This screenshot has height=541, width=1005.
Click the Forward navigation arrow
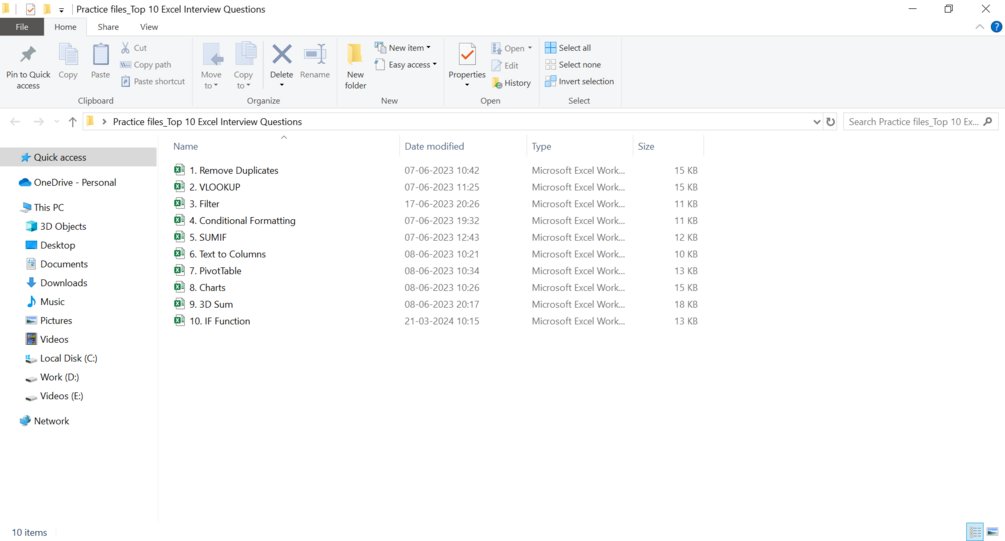click(x=38, y=122)
